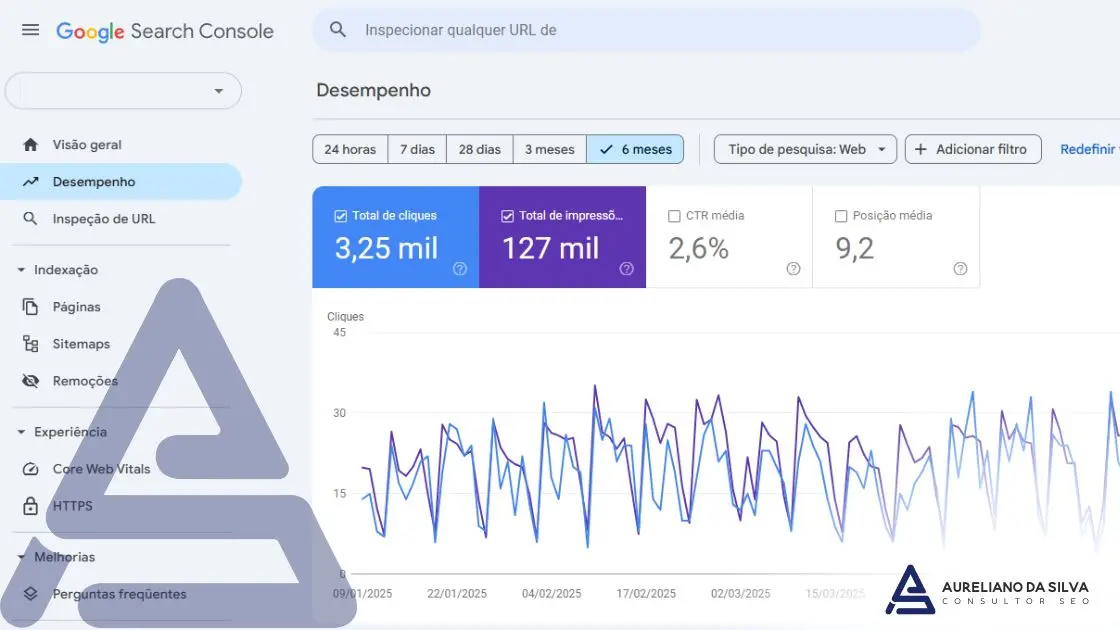Image resolution: width=1120 pixels, height=630 pixels.
Task: Click the Remoções hidden-eye icon
Action: coord(30,381)
